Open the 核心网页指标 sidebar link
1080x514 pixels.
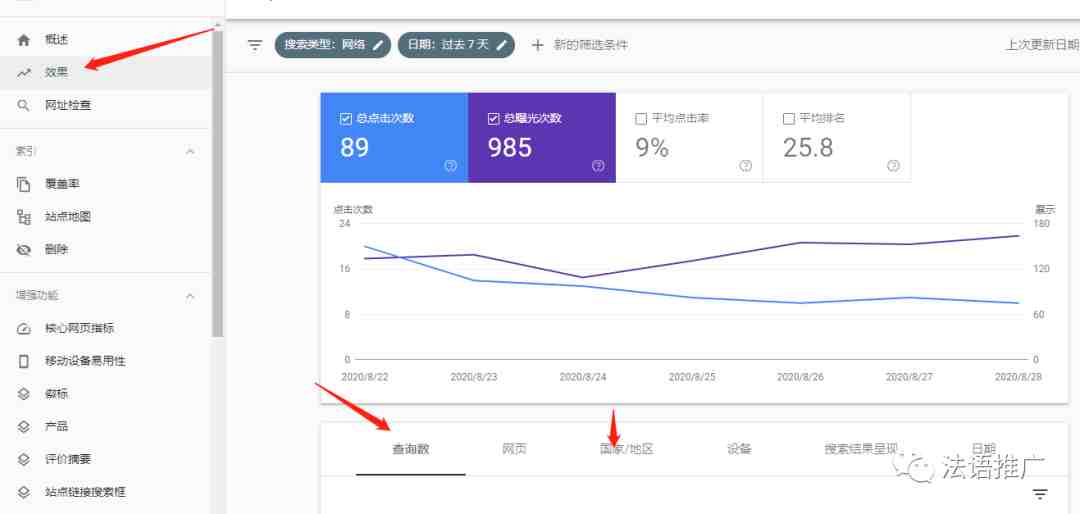point(79,329)
